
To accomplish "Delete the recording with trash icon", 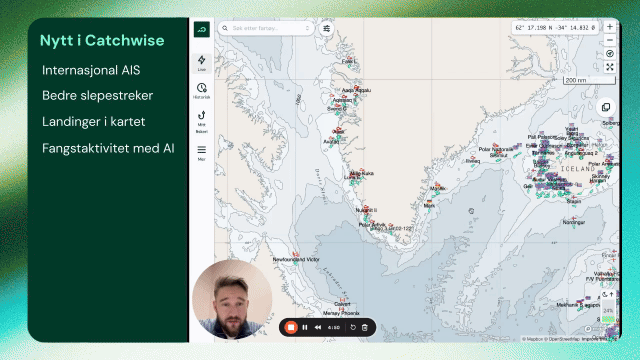I will (365, 327).
